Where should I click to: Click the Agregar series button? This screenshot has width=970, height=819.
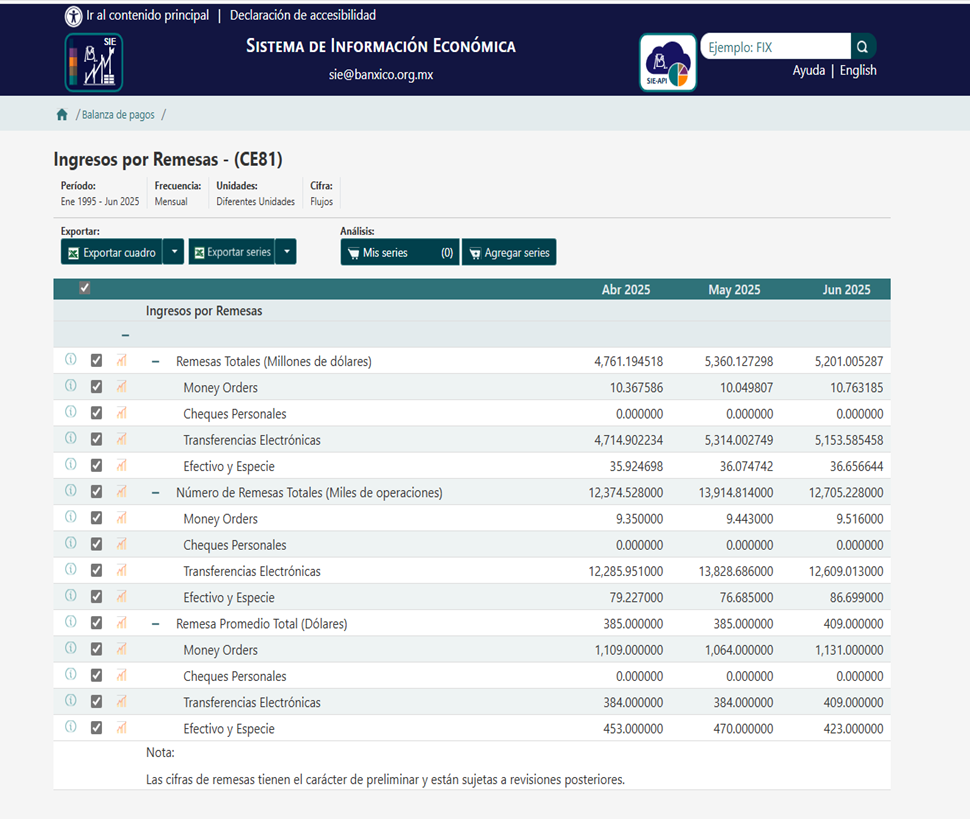point(509,253)
